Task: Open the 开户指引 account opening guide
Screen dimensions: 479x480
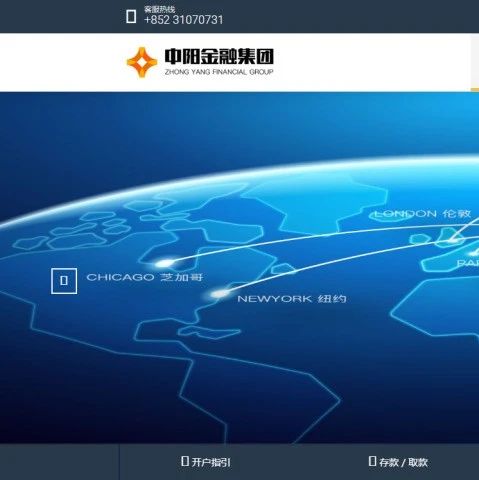Action: pos(211,462)
